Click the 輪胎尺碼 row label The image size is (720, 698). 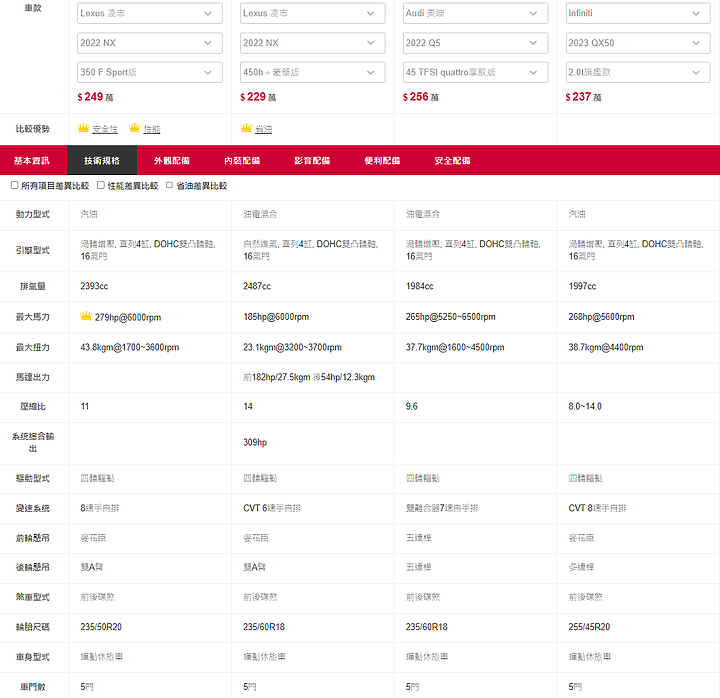pos(33,627)
